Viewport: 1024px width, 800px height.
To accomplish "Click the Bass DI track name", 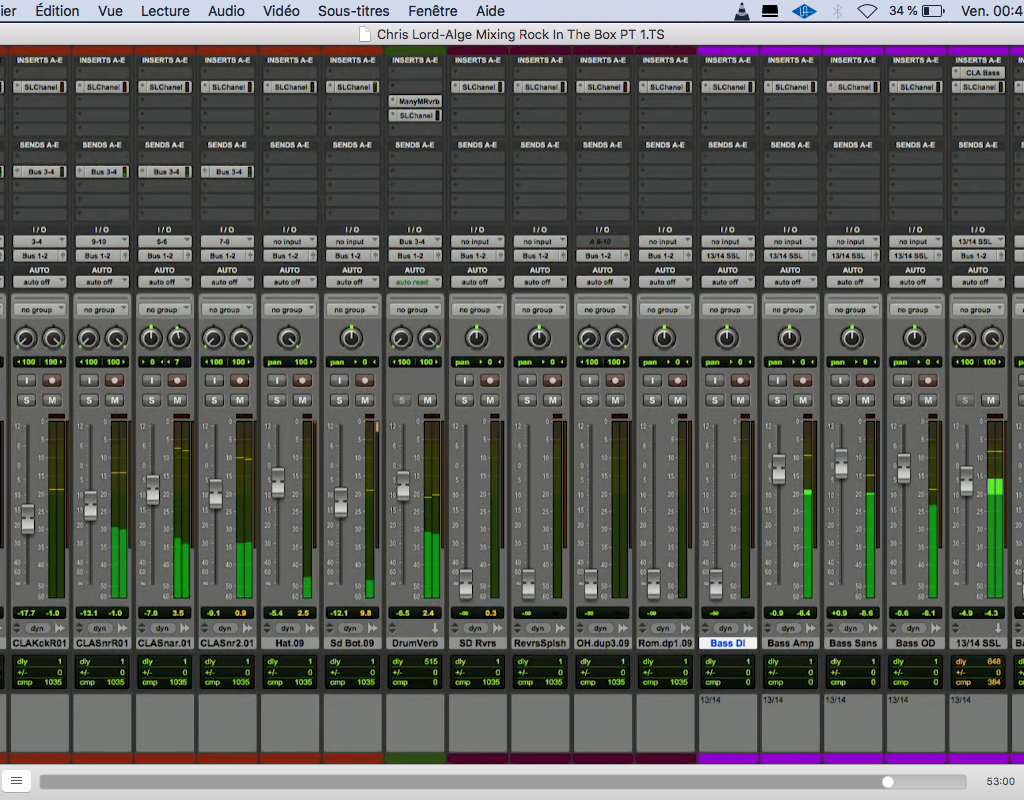I will [x=727, y=643].
